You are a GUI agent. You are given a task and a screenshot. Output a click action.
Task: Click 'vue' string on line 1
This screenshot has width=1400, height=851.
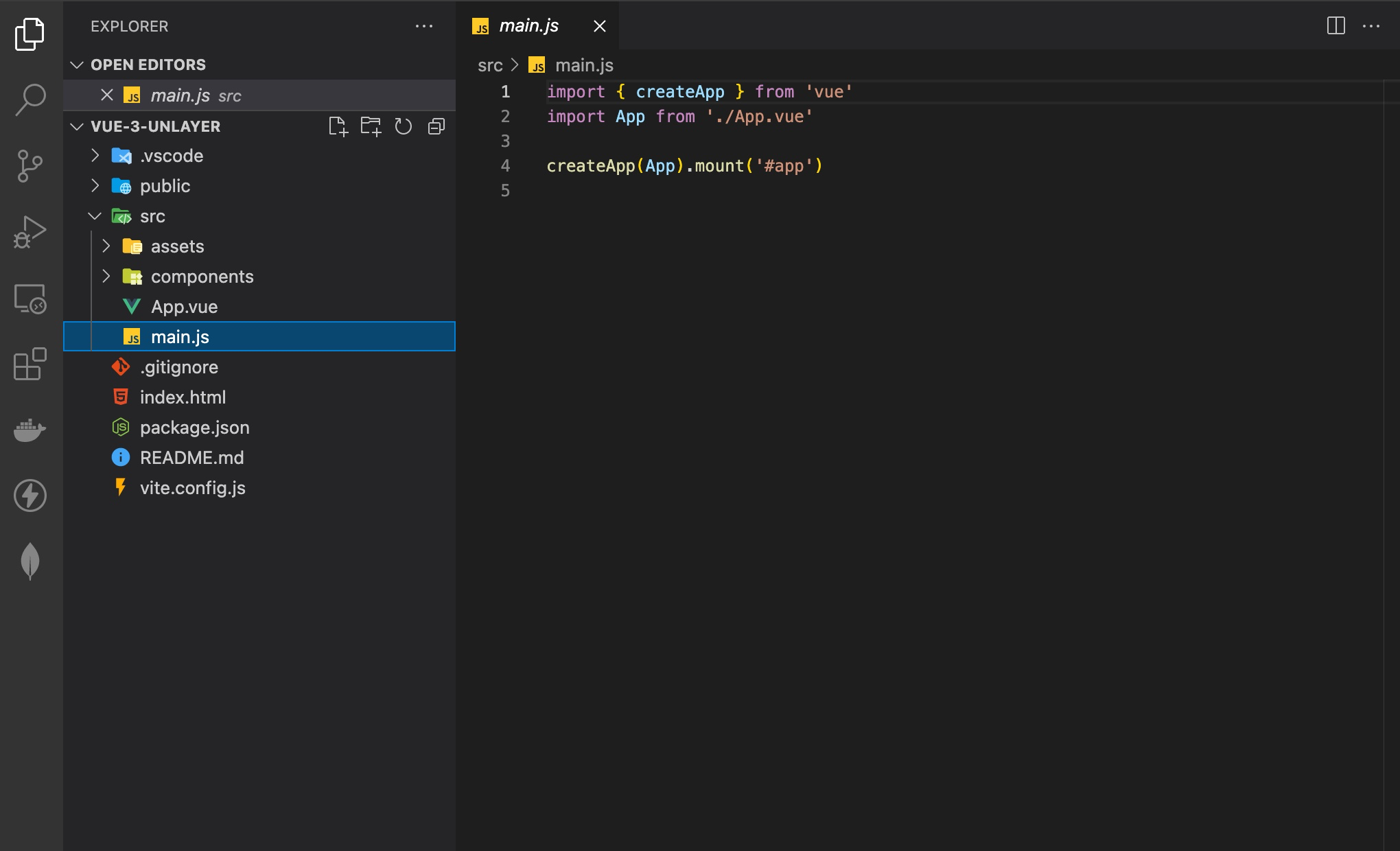tap(828, 91)
